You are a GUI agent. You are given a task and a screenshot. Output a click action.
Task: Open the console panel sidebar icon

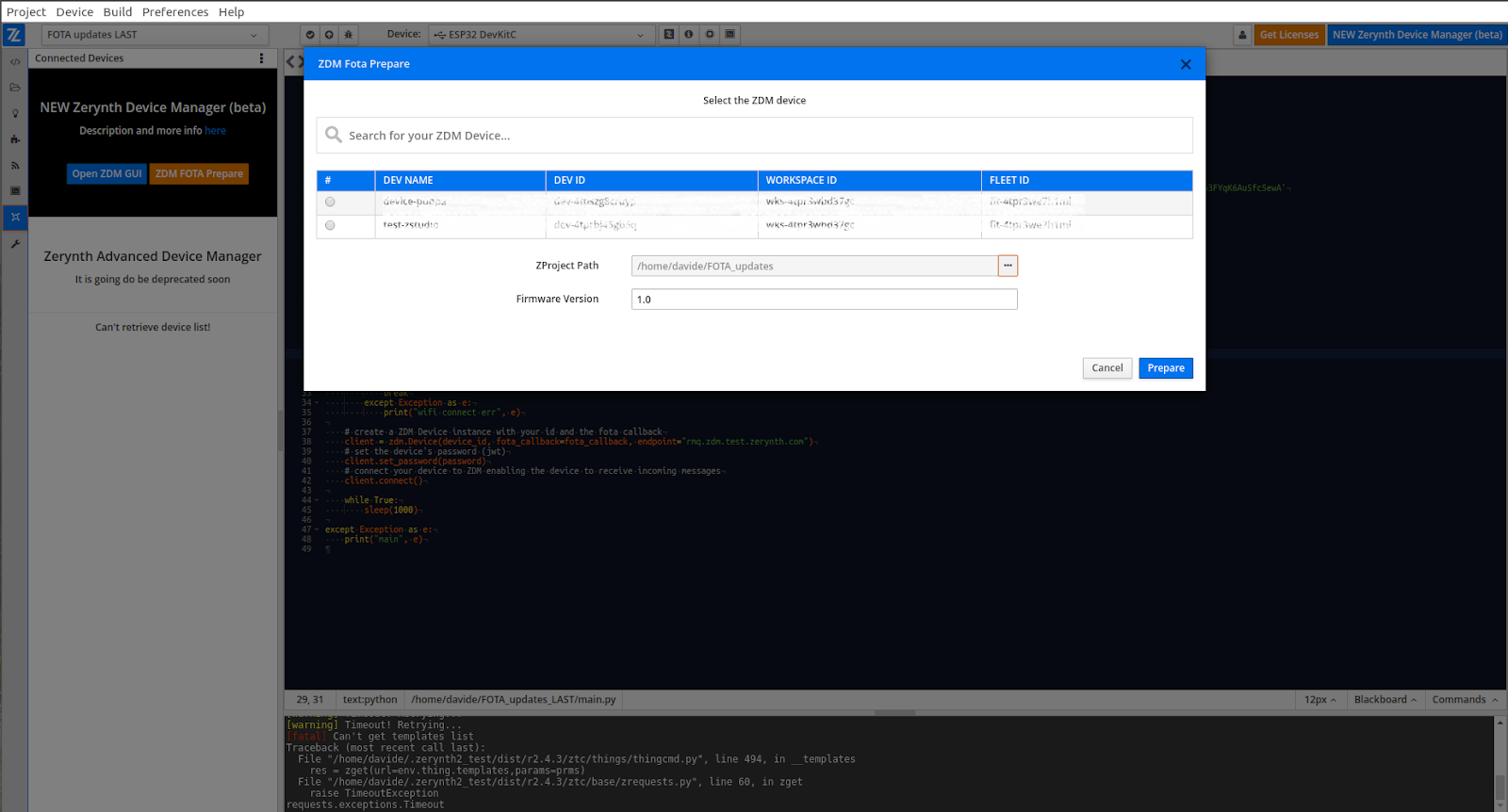coord(14,190)
